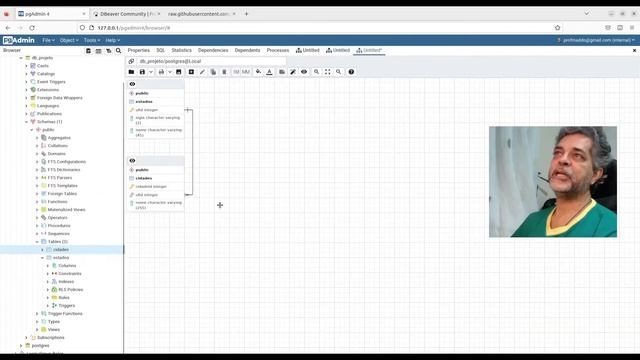The width and height of the screenshot is (640, 360).
Task: Switch to the Statistics tab
Action: (x=181, y=50)
